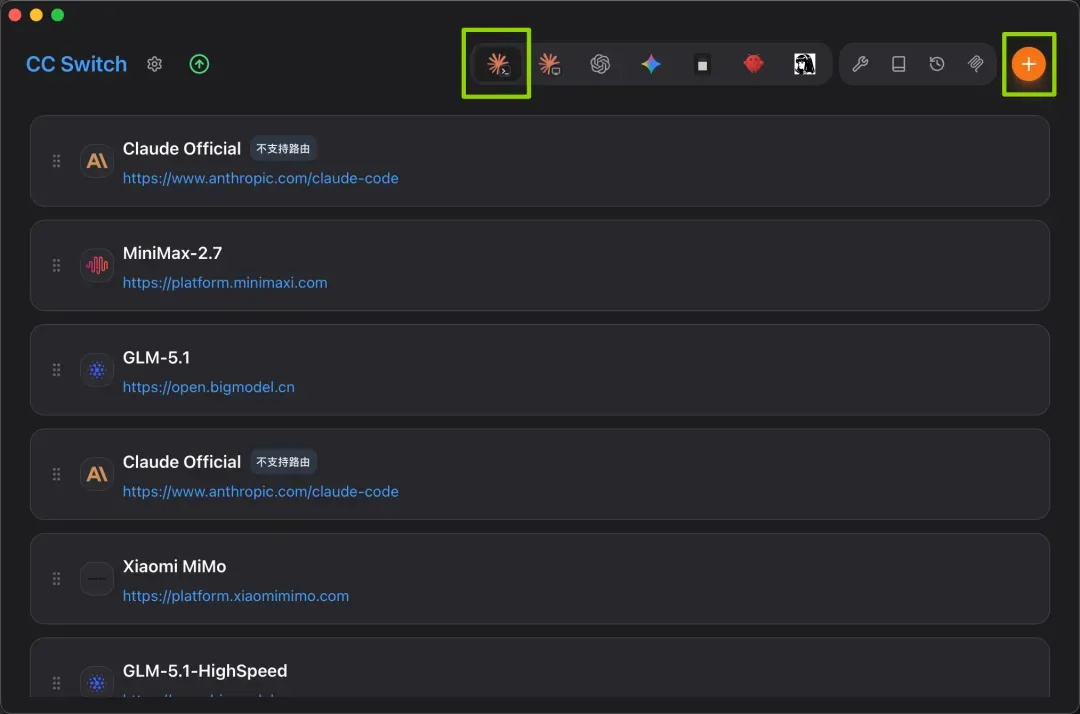1080x714 pixels.
Task: Click the MiniMax waveform logo icon
Action: [x=97, y=266]
